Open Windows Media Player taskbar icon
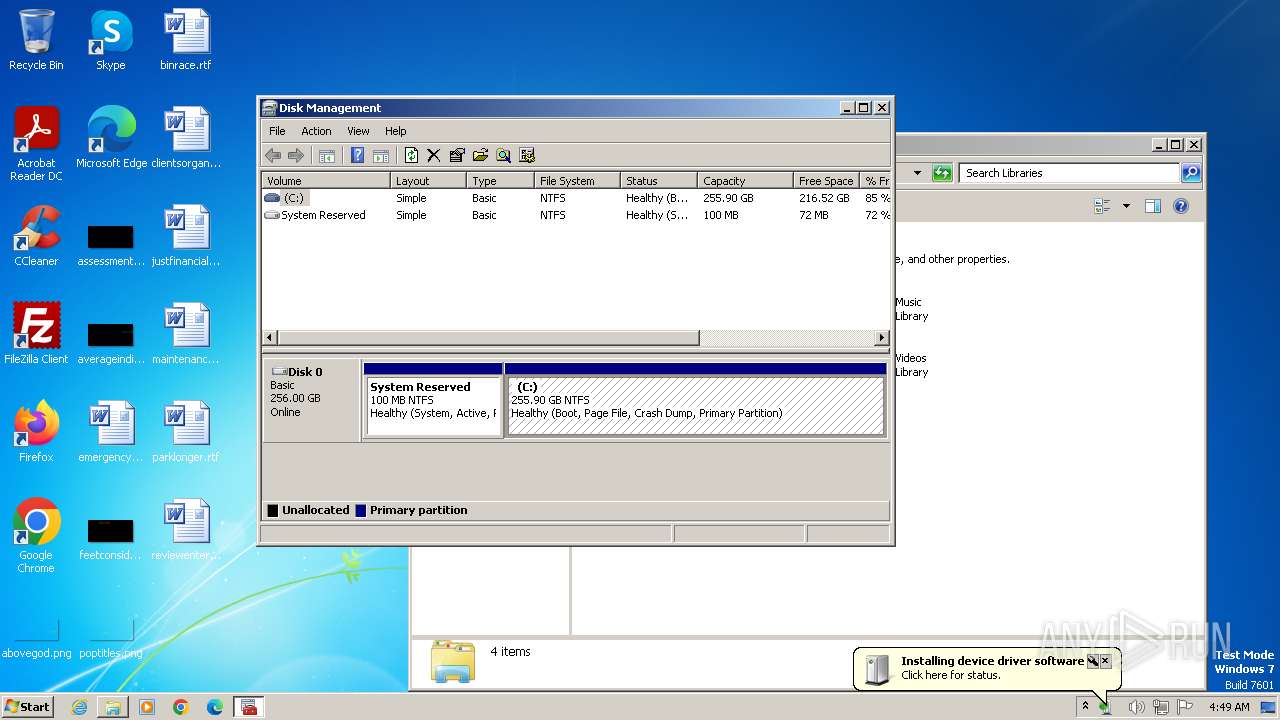 tap(147, 707)
